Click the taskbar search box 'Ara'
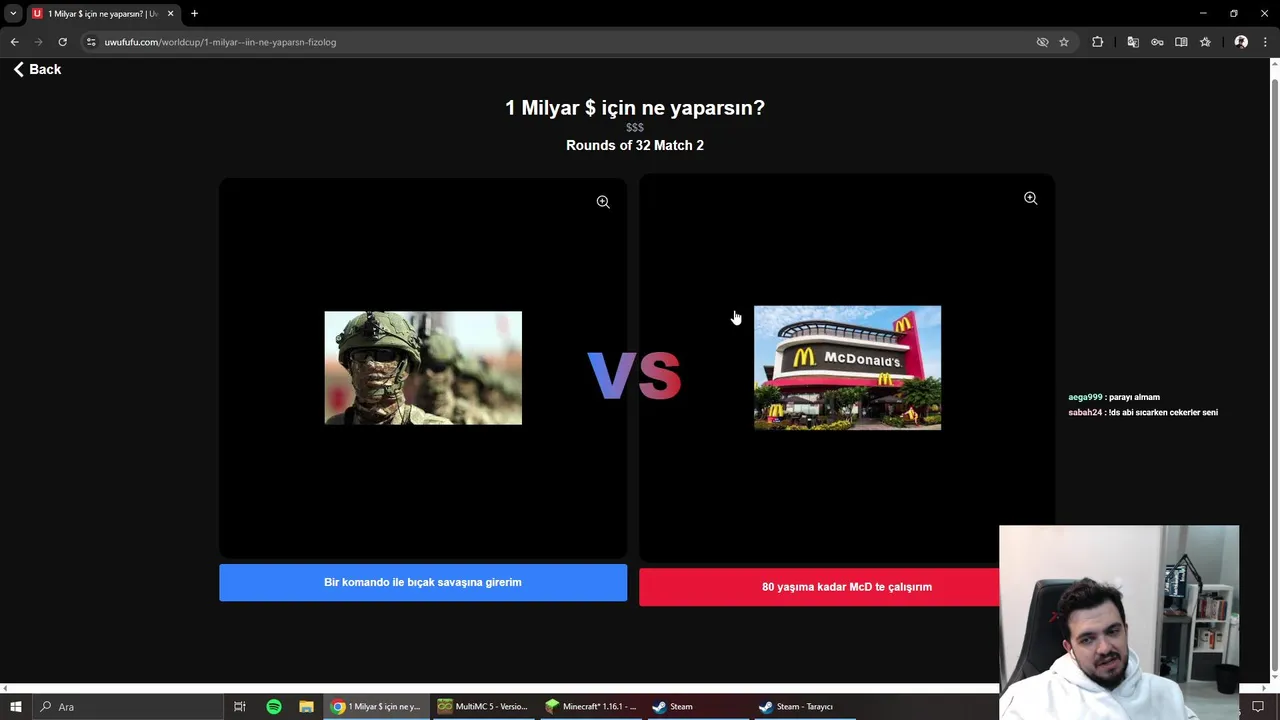The height and width of the screenshot is (720, 1280). click(x=128, y=706)
